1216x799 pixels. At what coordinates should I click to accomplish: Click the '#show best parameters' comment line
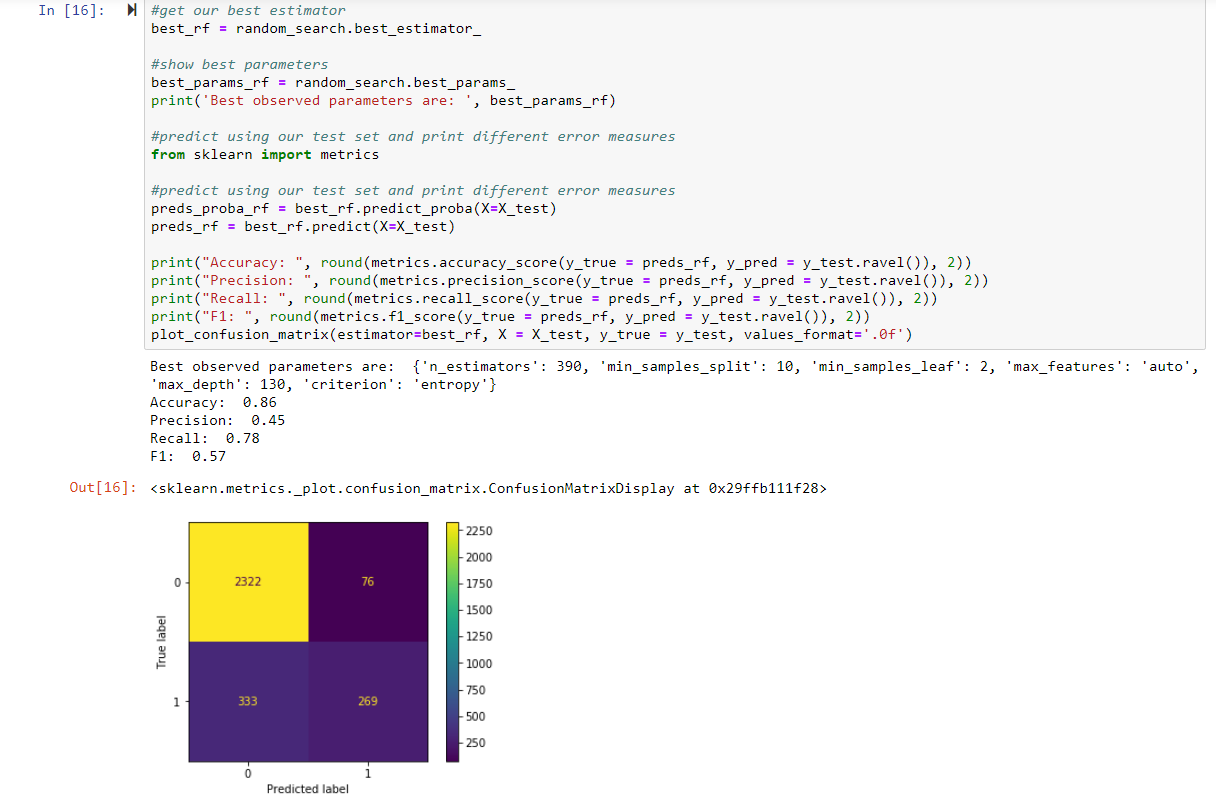point(239,64)
